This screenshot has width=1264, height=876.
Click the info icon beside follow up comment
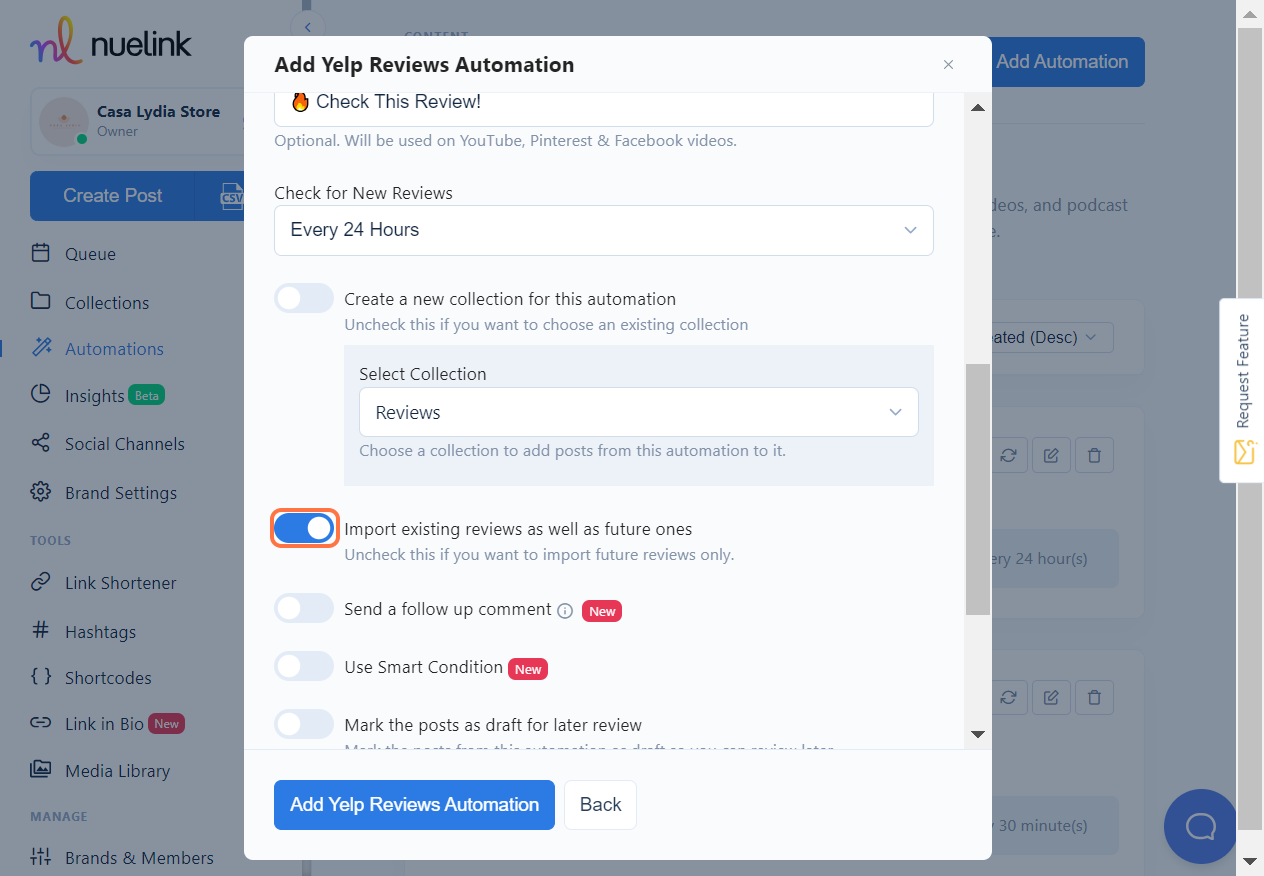click(x=565, y=610)
